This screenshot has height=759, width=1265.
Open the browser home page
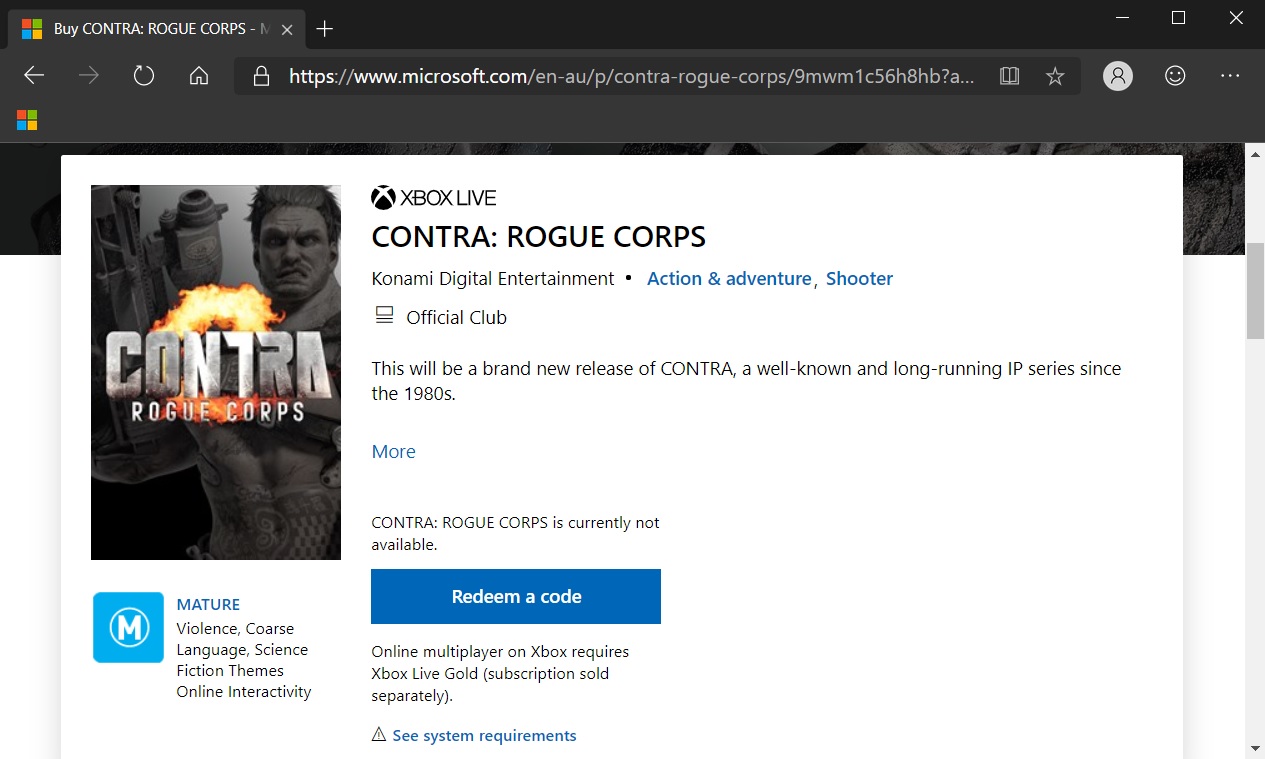tap(199, 76)
